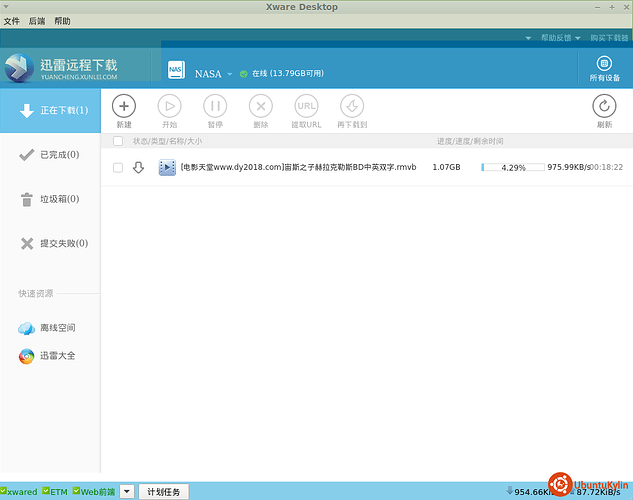
Task: Open the 帮助反馈 dropdown at top right
Action: (558, 37)
